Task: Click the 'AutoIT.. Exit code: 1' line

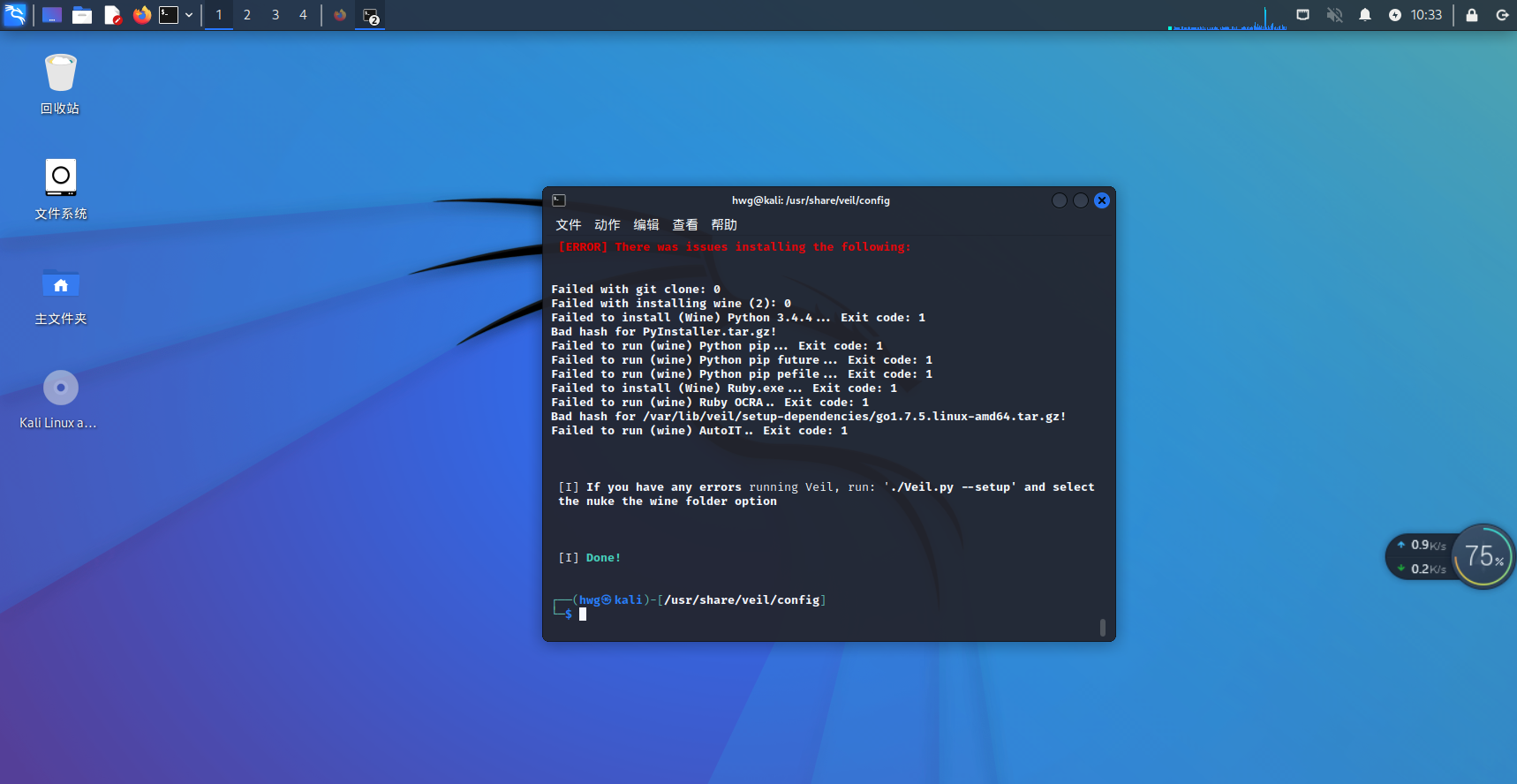Action: point(699,431)
